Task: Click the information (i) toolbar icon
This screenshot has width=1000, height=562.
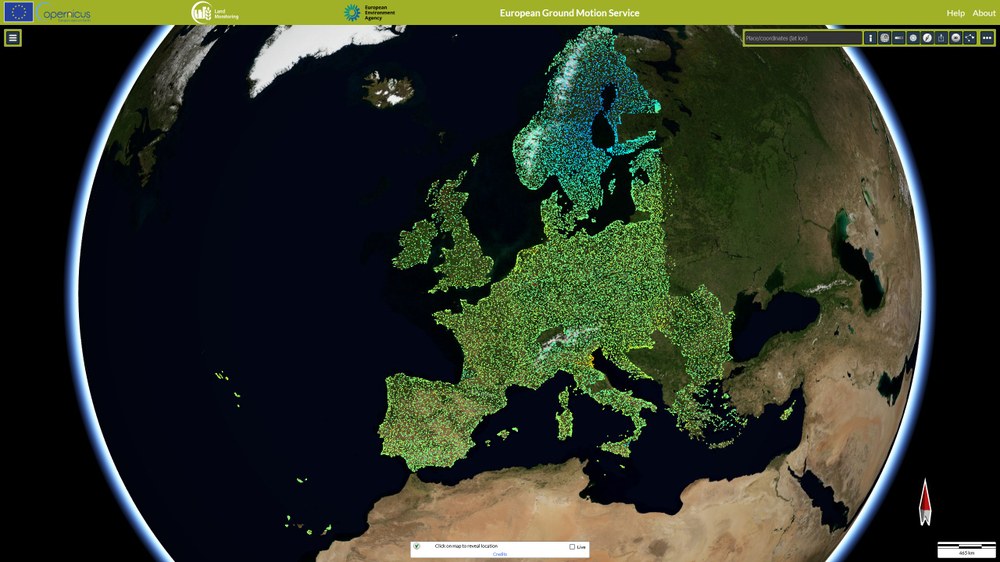Action: 871,38
